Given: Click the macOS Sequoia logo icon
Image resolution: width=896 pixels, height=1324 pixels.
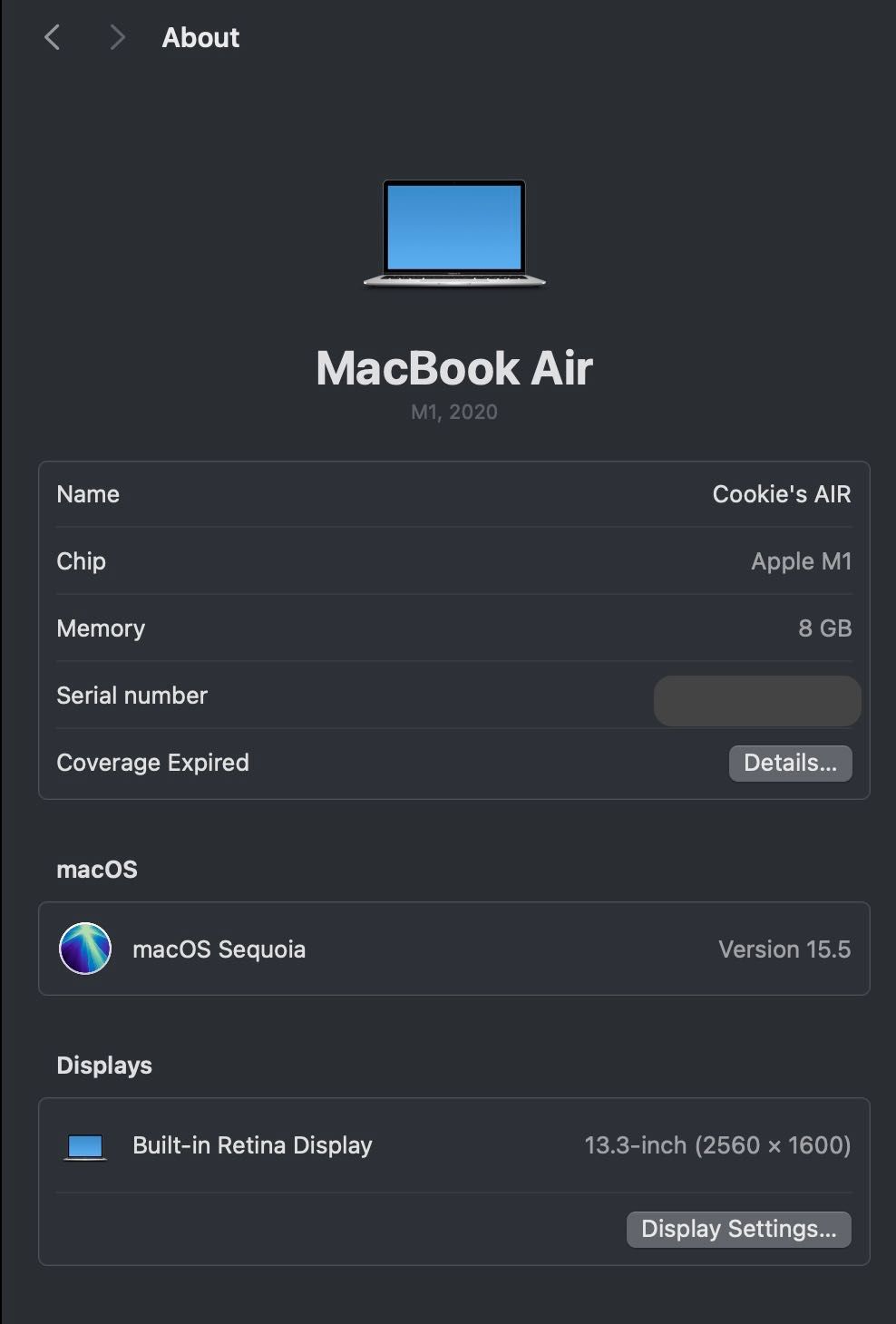Looking at the screenshot, I should [85, 949].
